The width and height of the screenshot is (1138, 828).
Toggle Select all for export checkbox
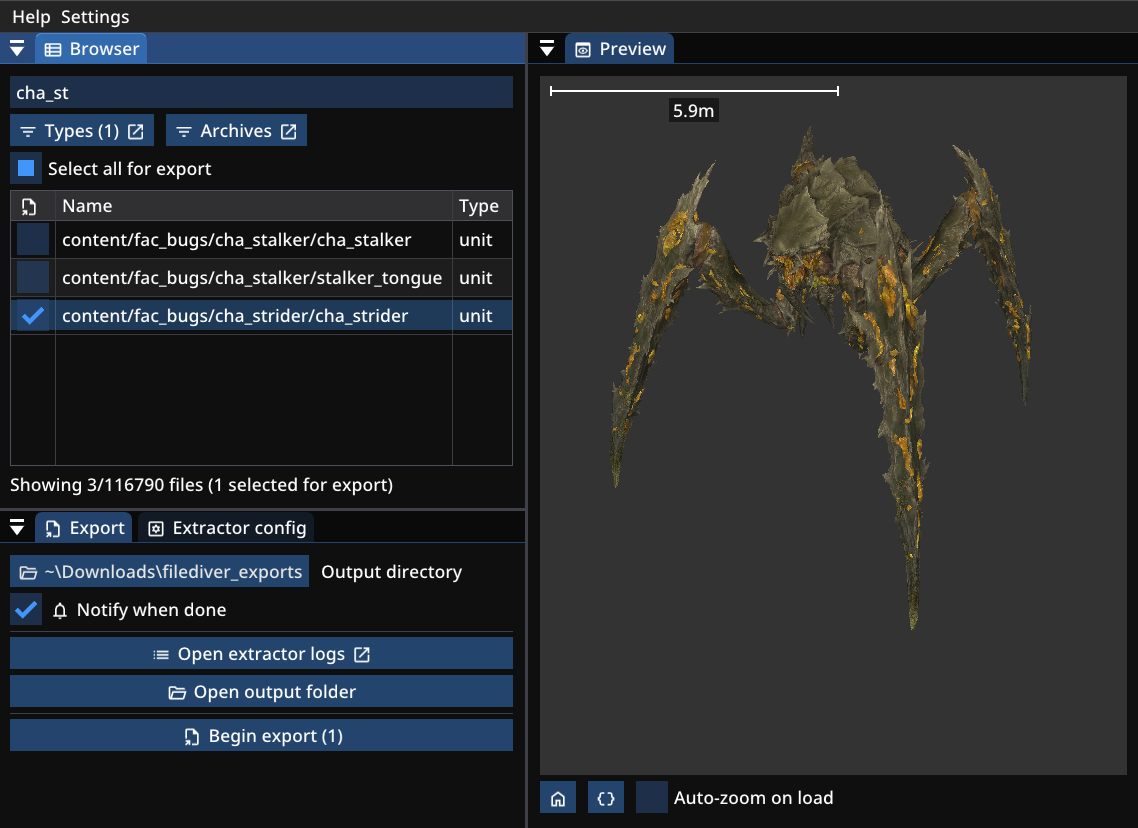(x=27, y=169)
